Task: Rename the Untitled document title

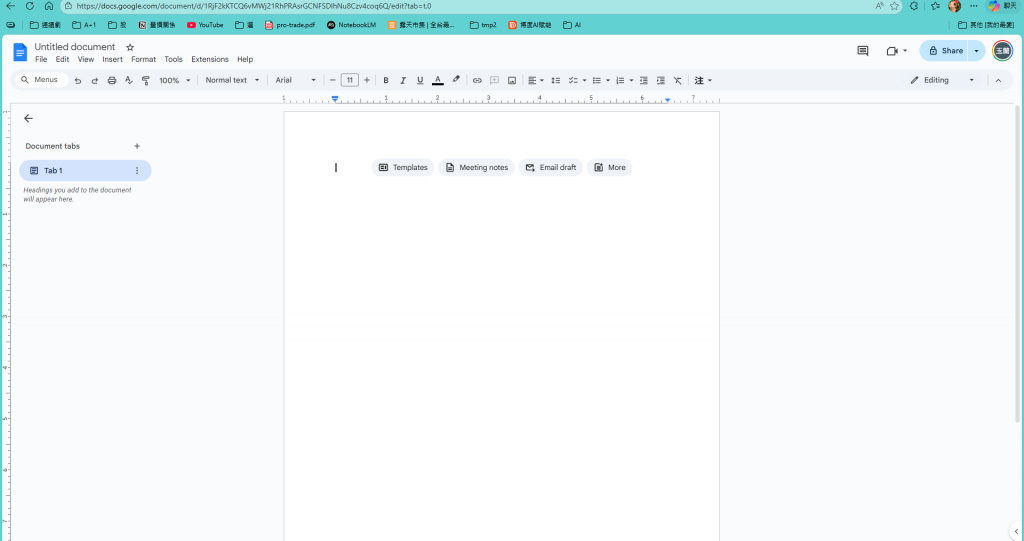Action: pyautogui.click(x=74, y=47)
